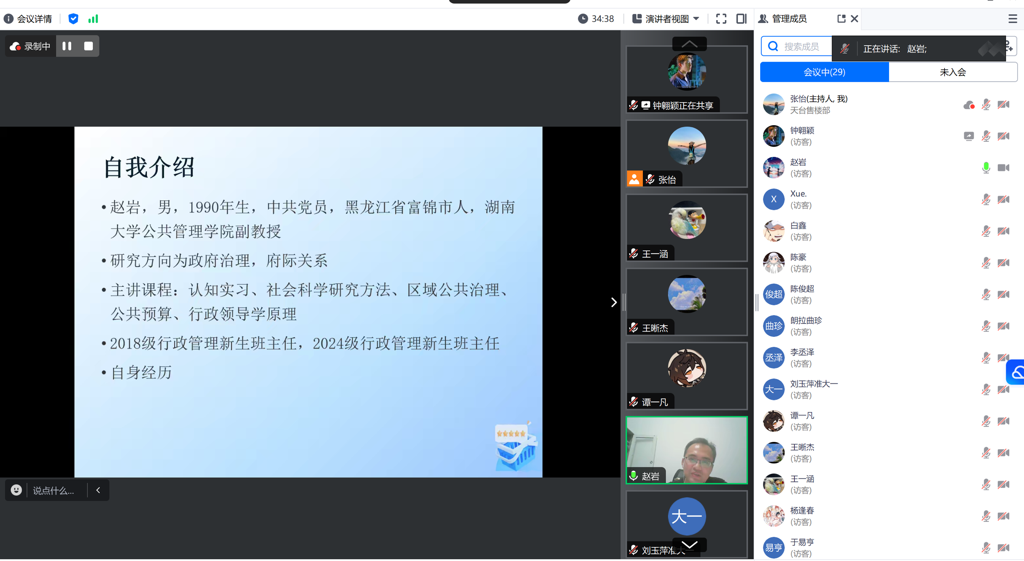Check the green network signal icon
This screenshot has width=1024, height=561.
[x=93, y=19]
